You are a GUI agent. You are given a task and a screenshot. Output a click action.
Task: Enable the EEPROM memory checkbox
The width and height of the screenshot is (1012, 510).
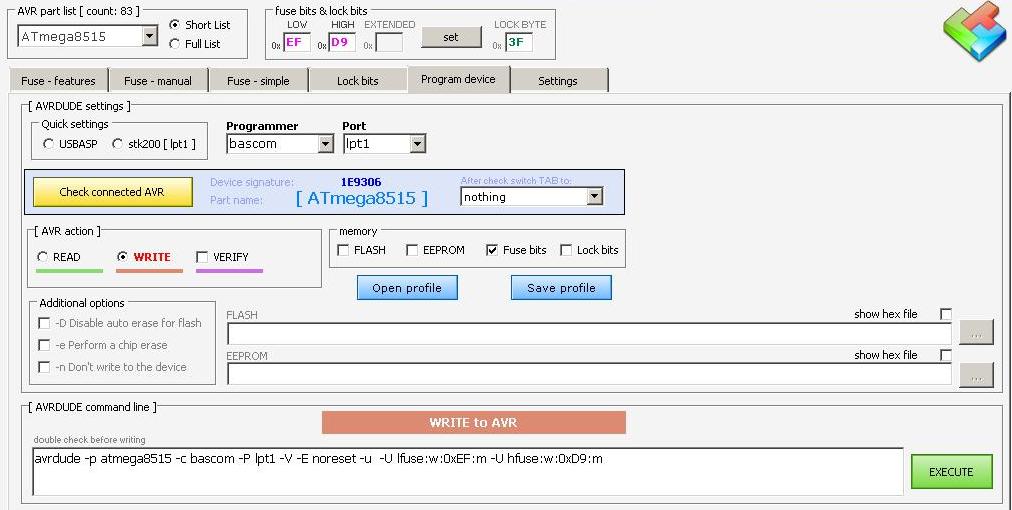(412, 250)
